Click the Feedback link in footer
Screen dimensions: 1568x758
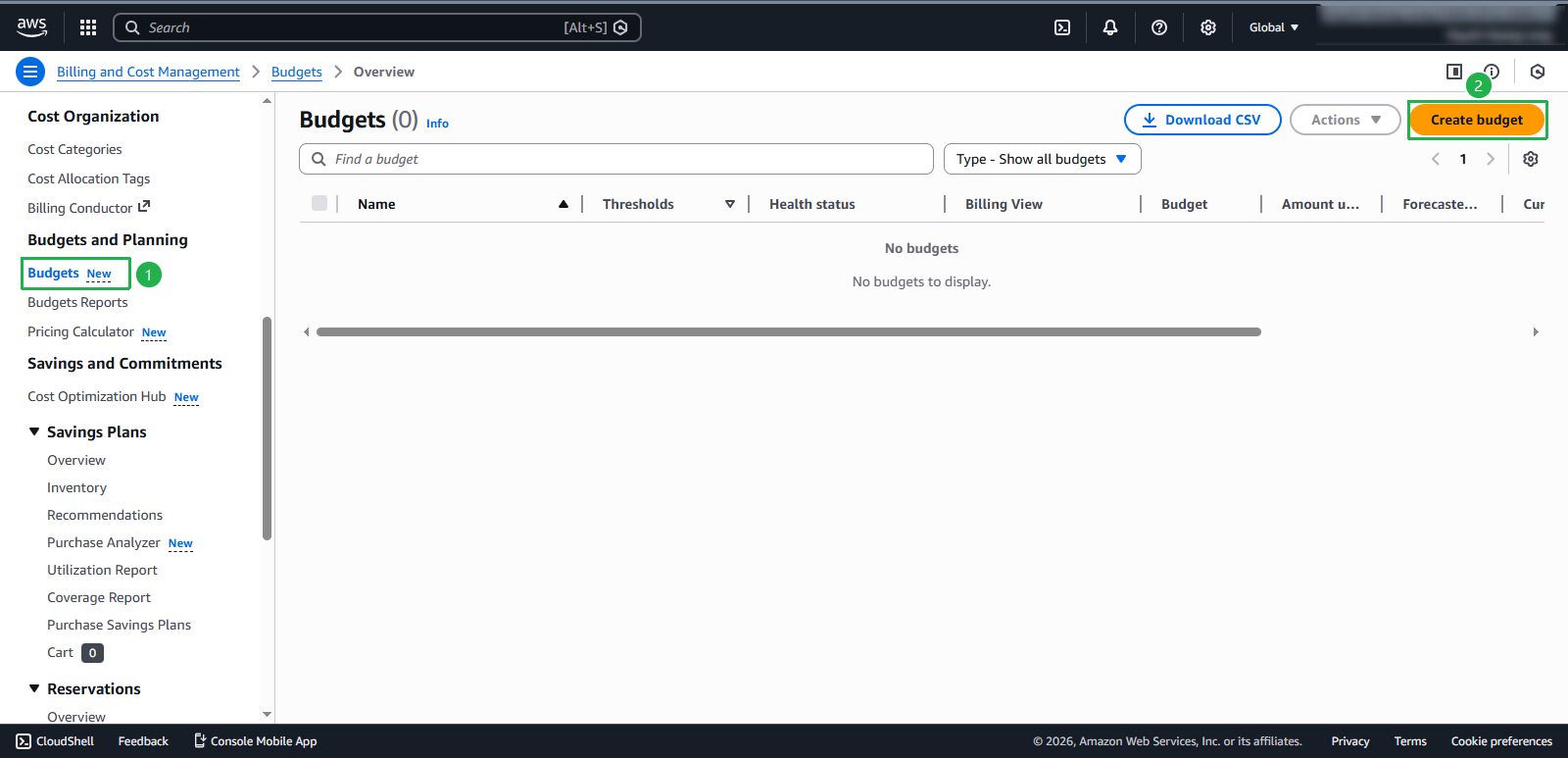tap(143, 741)
